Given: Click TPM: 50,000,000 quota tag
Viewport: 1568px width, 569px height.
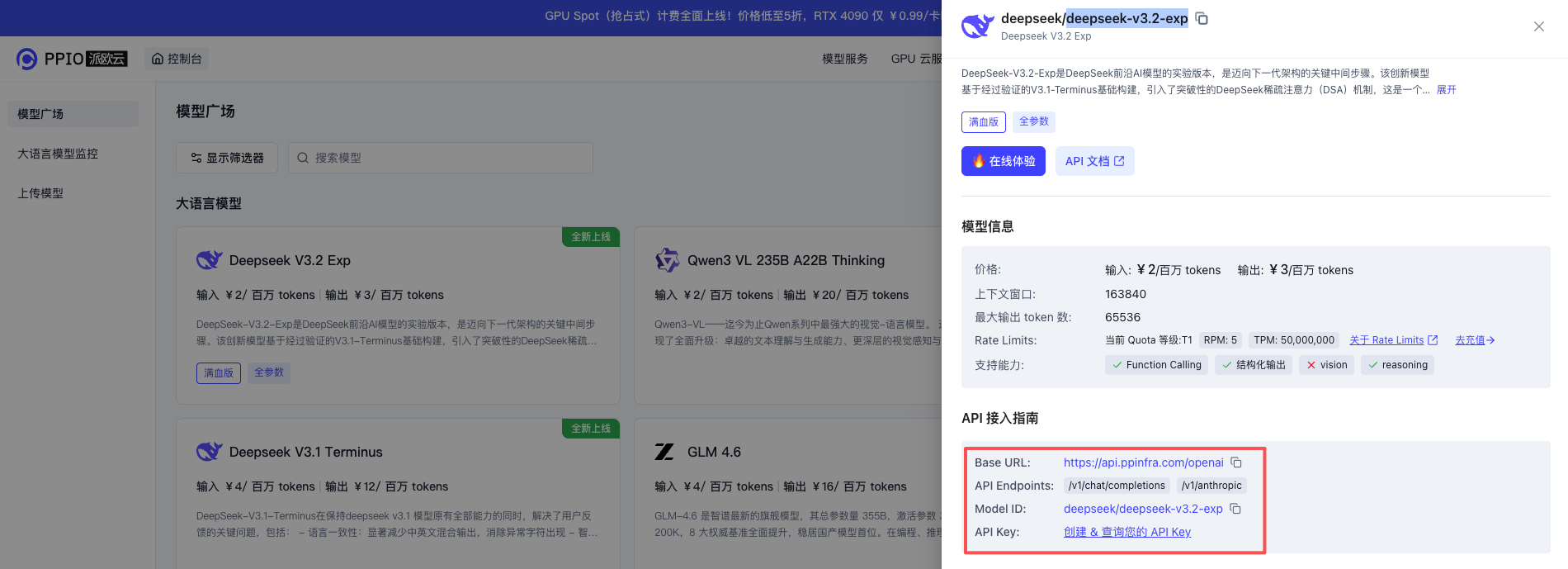Looking at the screenshot, I should pos(1294,340).
